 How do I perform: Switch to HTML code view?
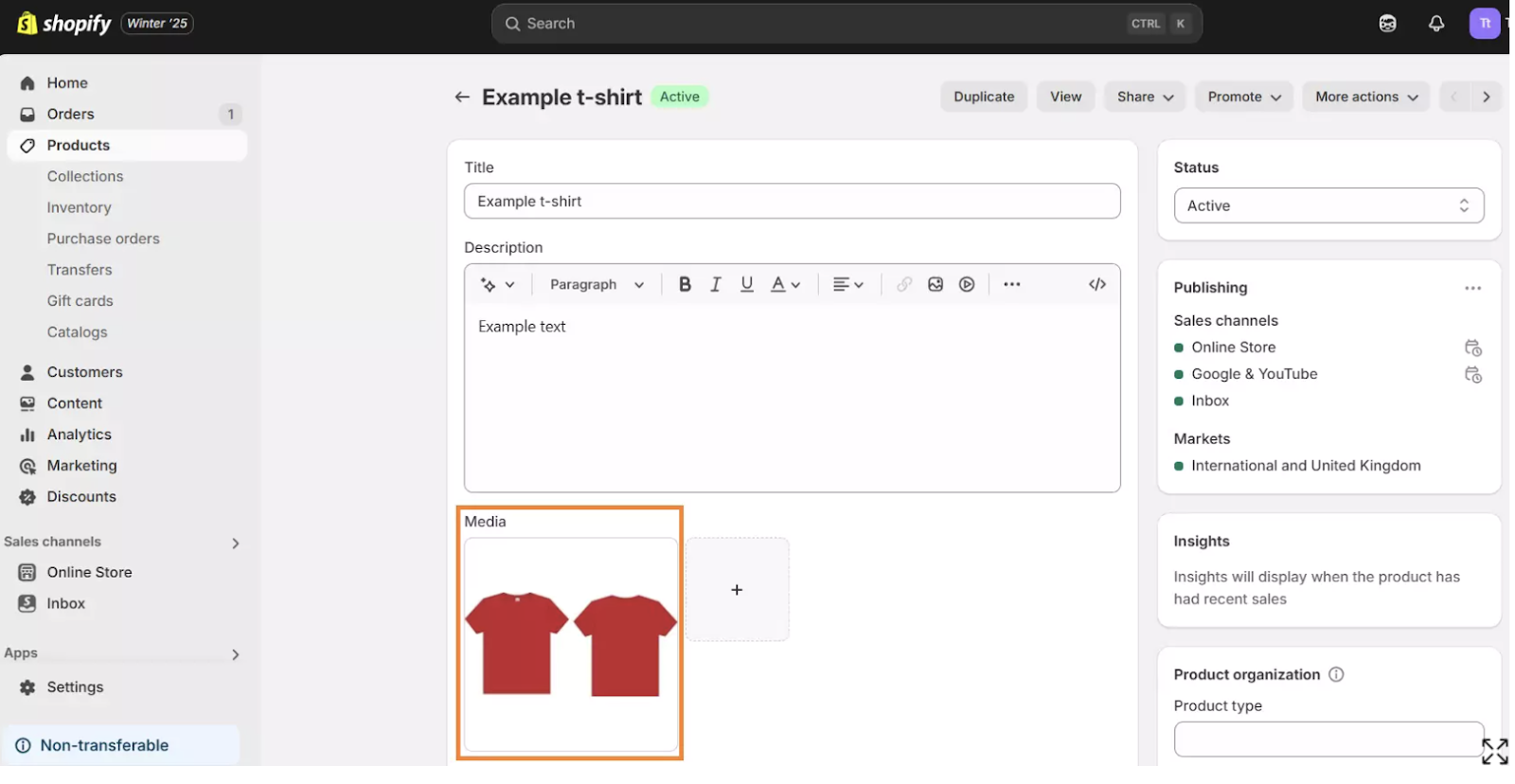pos(1097,284)
